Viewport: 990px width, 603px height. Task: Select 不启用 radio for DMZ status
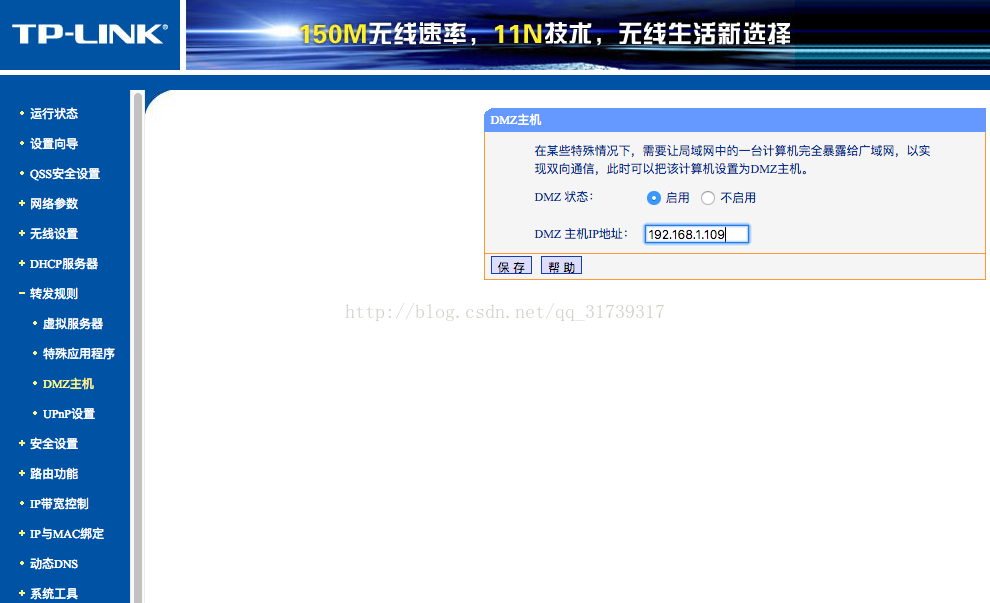tap(708, 198)
